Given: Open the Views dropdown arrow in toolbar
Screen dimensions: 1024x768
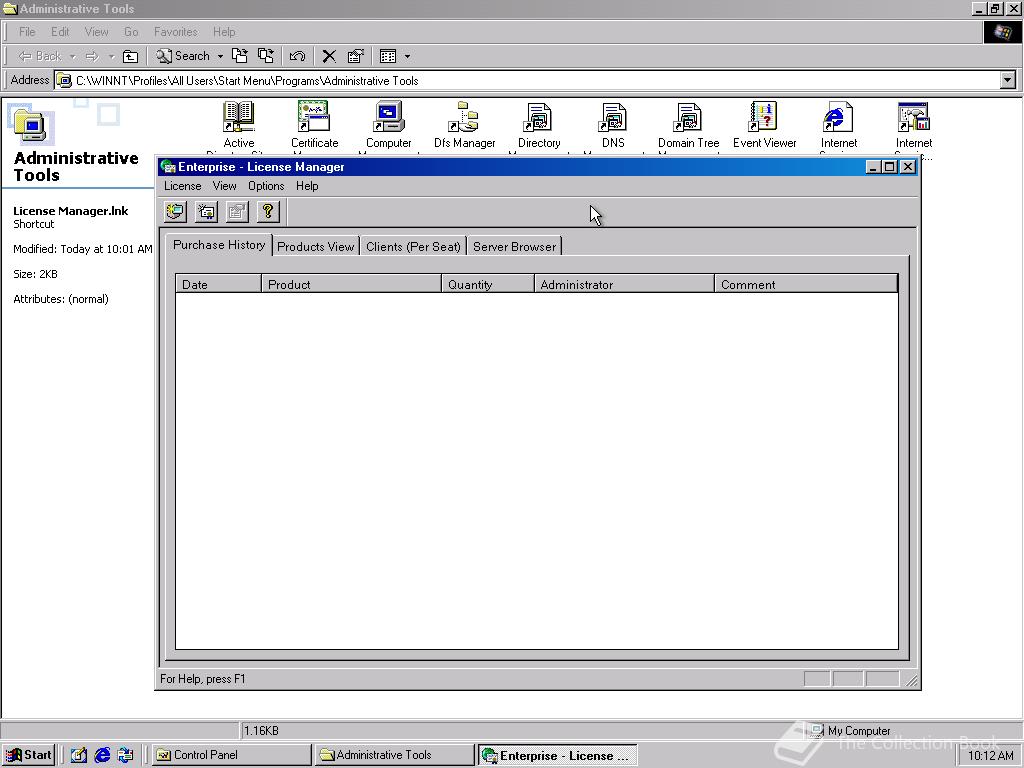Looking at the screenshot, I should [407, 56].
